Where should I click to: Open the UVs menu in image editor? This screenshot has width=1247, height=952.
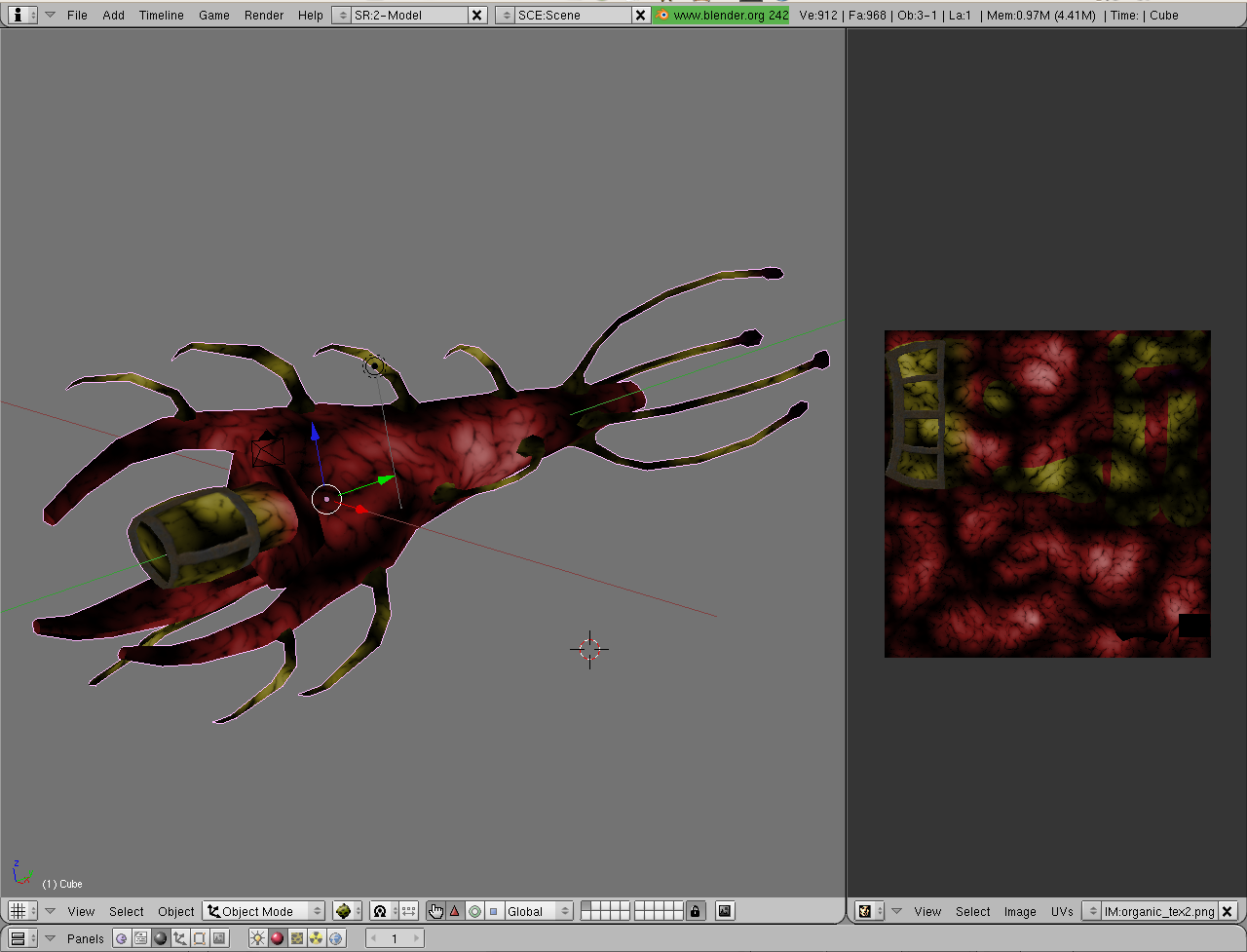tap(1062, 911)
